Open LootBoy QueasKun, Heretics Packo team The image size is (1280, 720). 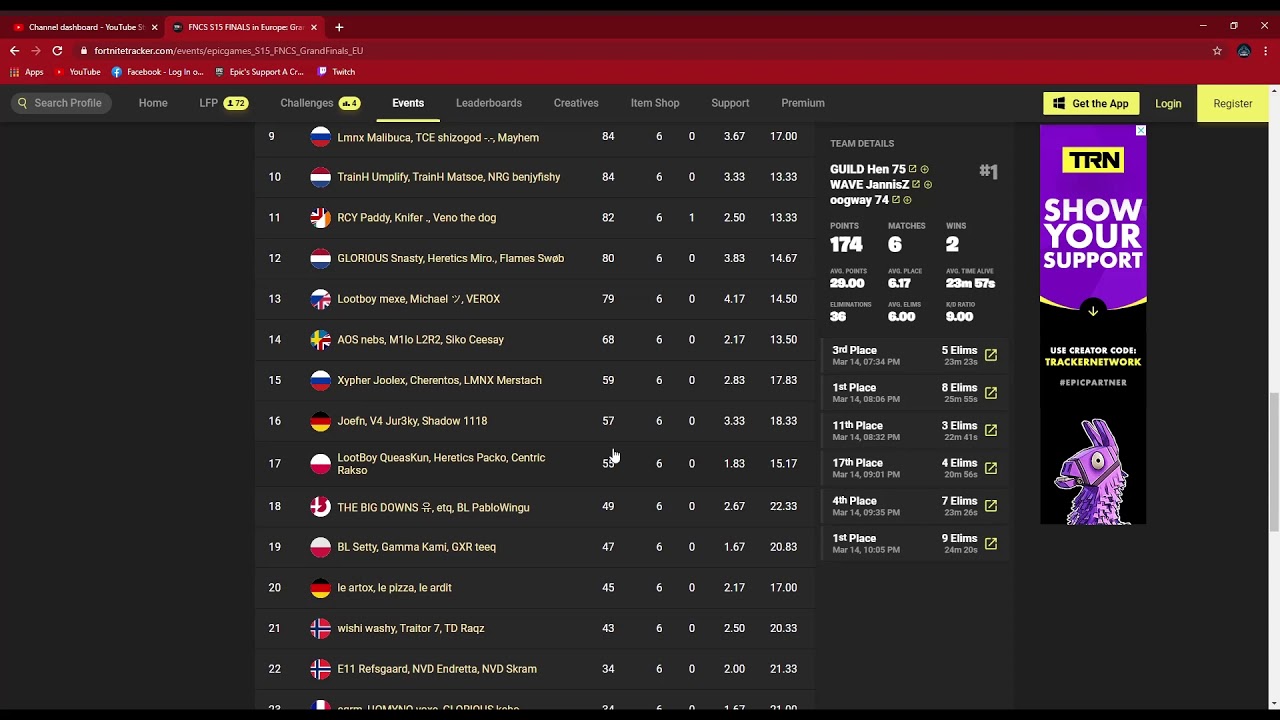tap(441, 464)
